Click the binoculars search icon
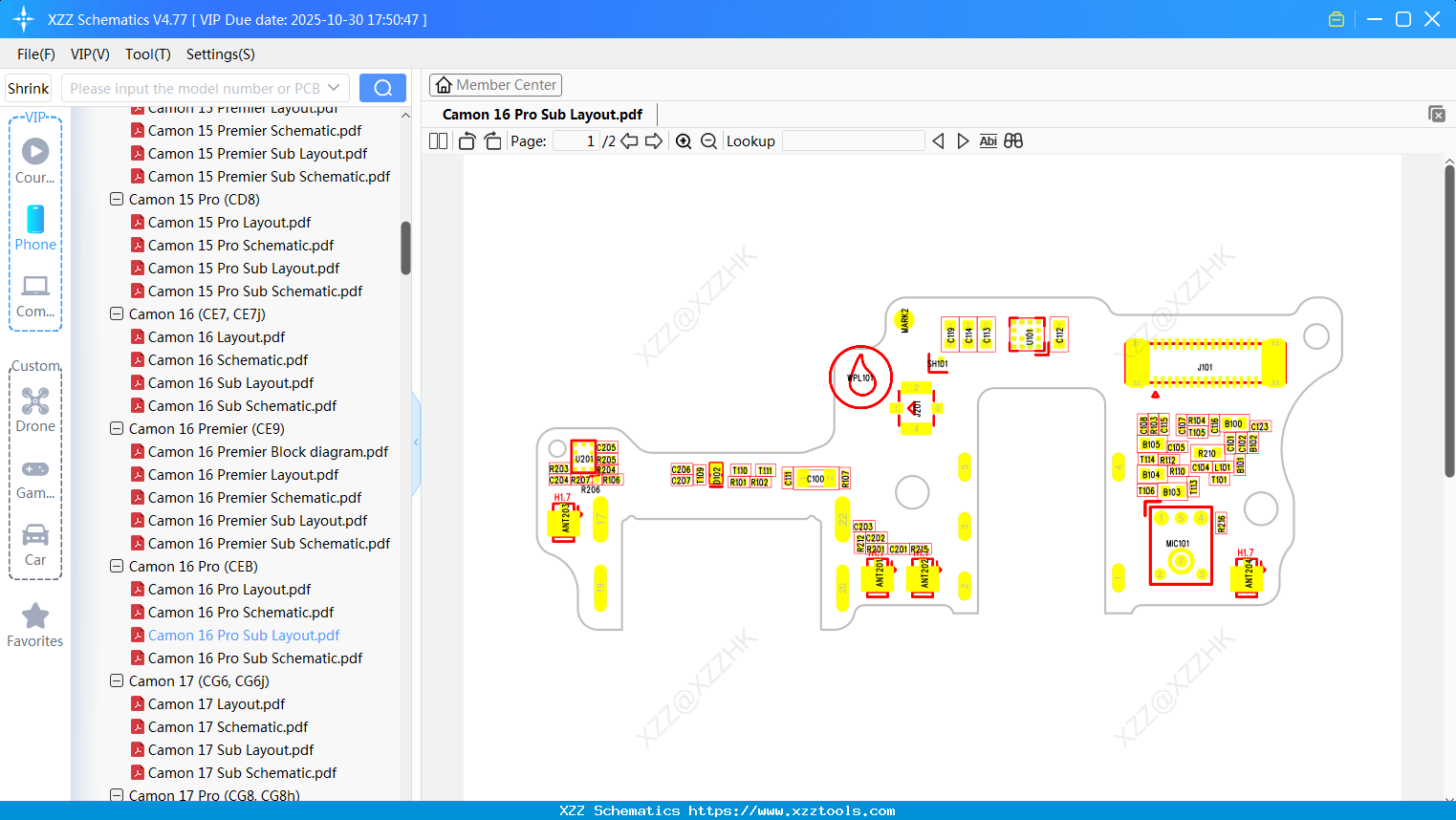Image resolution: width=1456 pixels, height=820 pixels. (1013, 141)
